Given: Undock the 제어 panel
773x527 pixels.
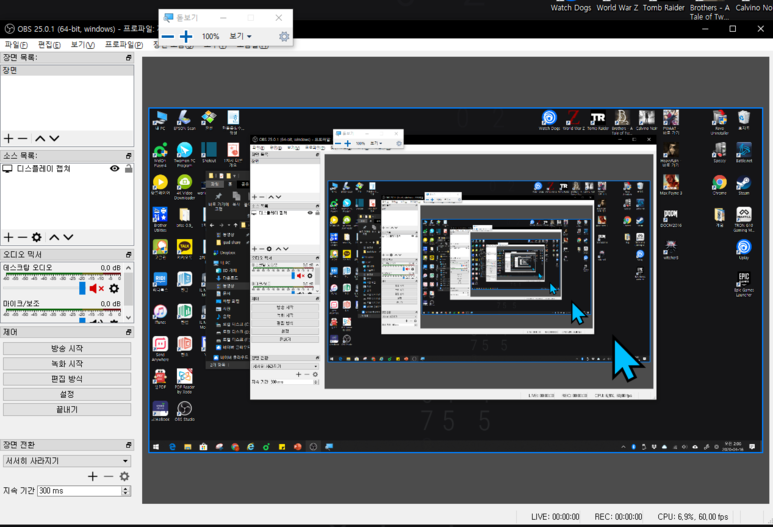Looking at the screenshot, I should [129, 332].
